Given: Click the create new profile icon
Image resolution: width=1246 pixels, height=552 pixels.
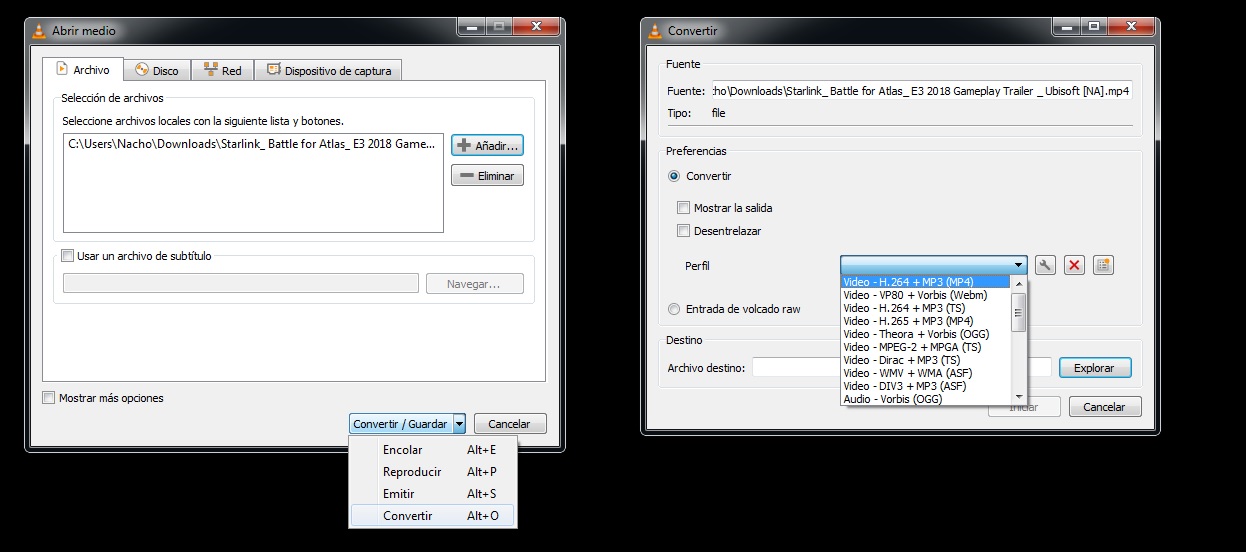Looking at the screenshot, I should tap(1103, 265).
